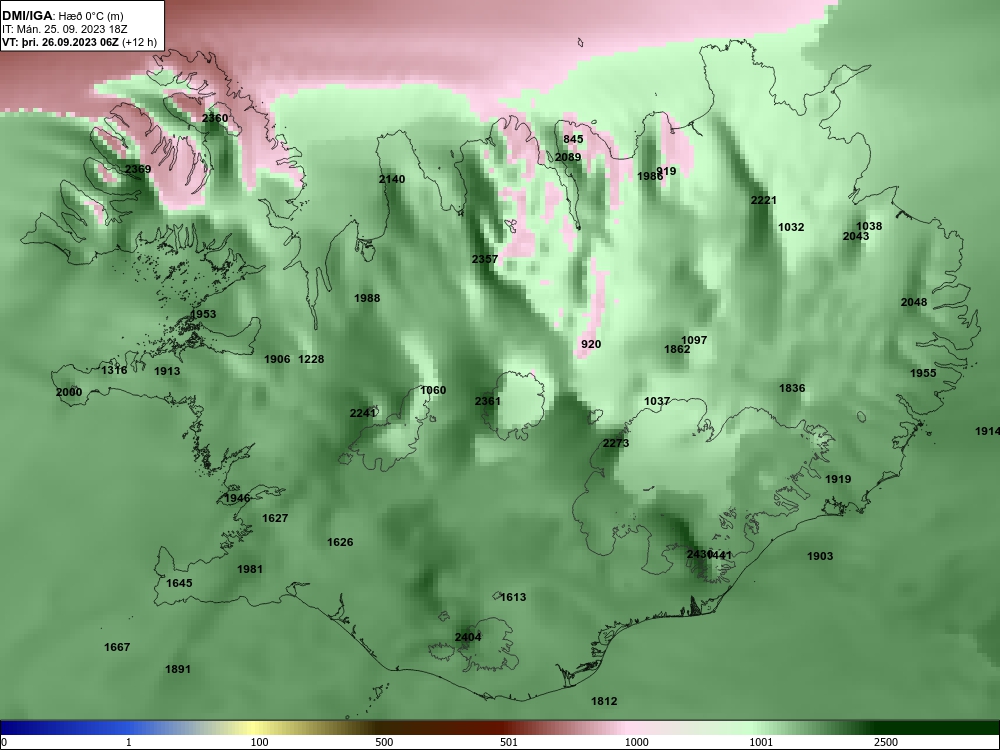Select the legend tick label '2500'
Image resolution: width=1000 pixels, height=750 pixels.
click(886, 742)
